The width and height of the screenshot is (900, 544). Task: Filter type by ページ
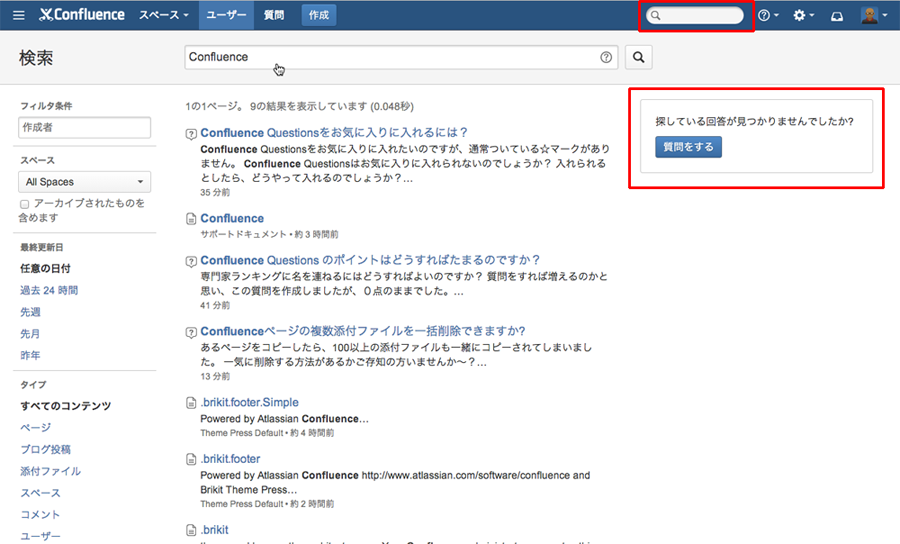pos(36,428)
